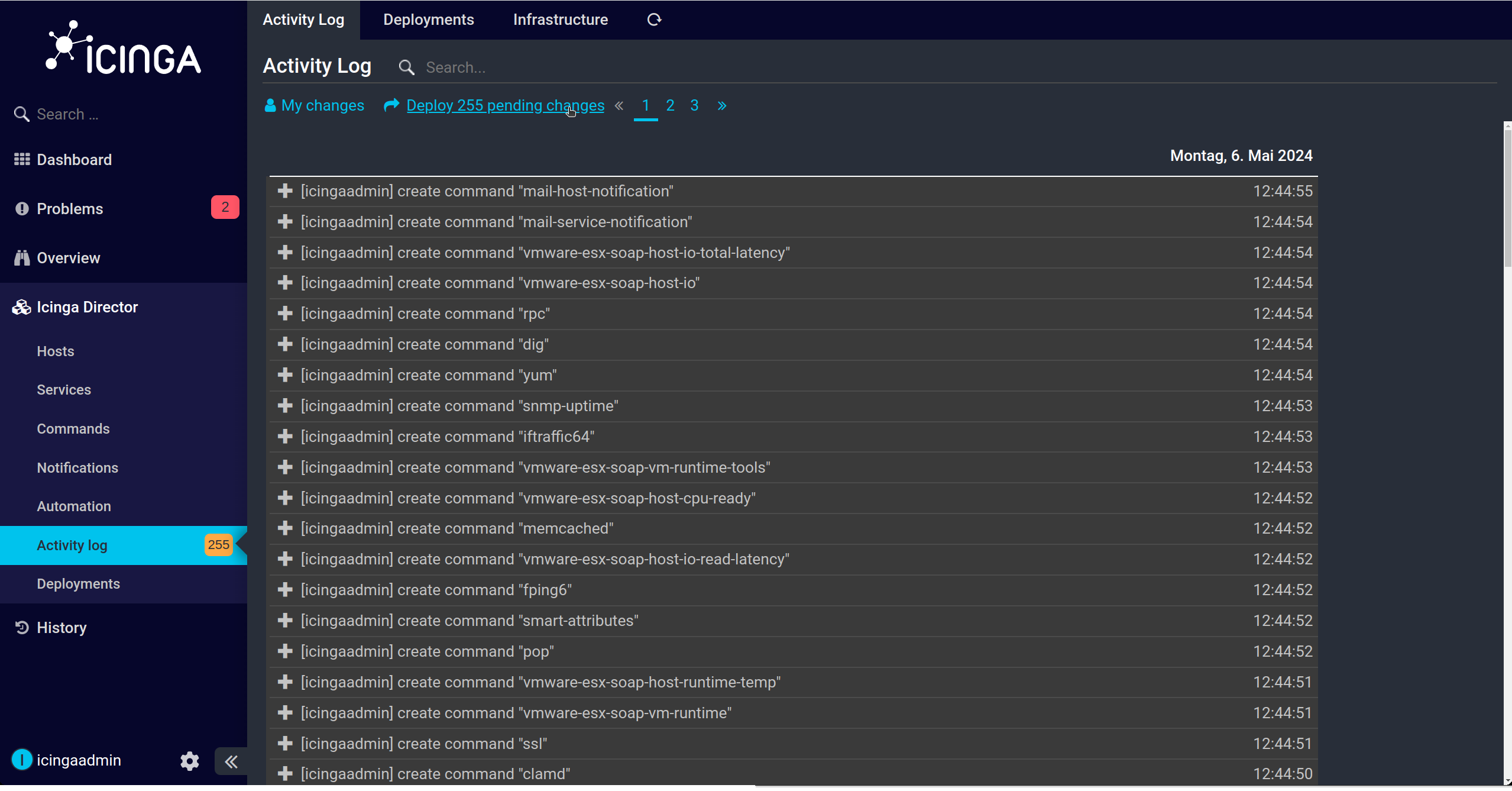Click the Icinga logo

pyautogui.click(x=123, y=48)
